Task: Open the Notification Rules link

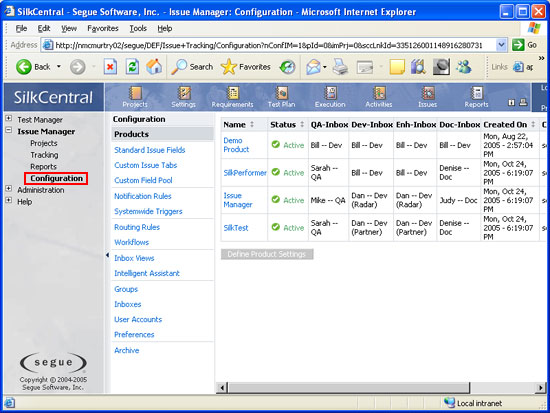Action: (143, 196)
